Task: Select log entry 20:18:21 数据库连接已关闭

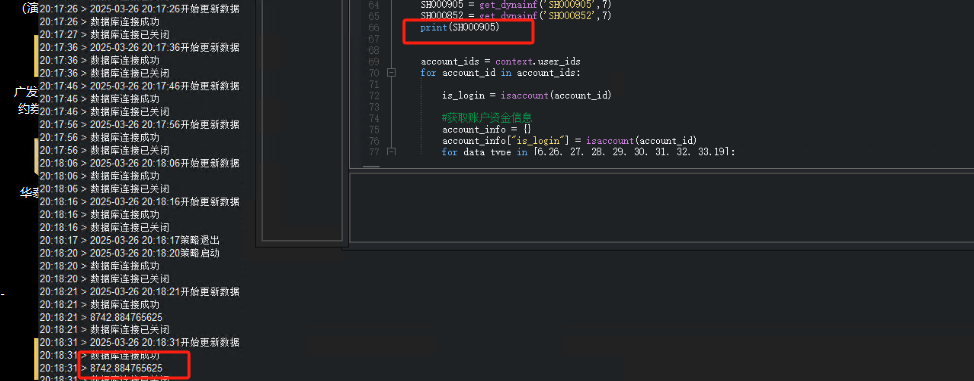Action: 104,329
